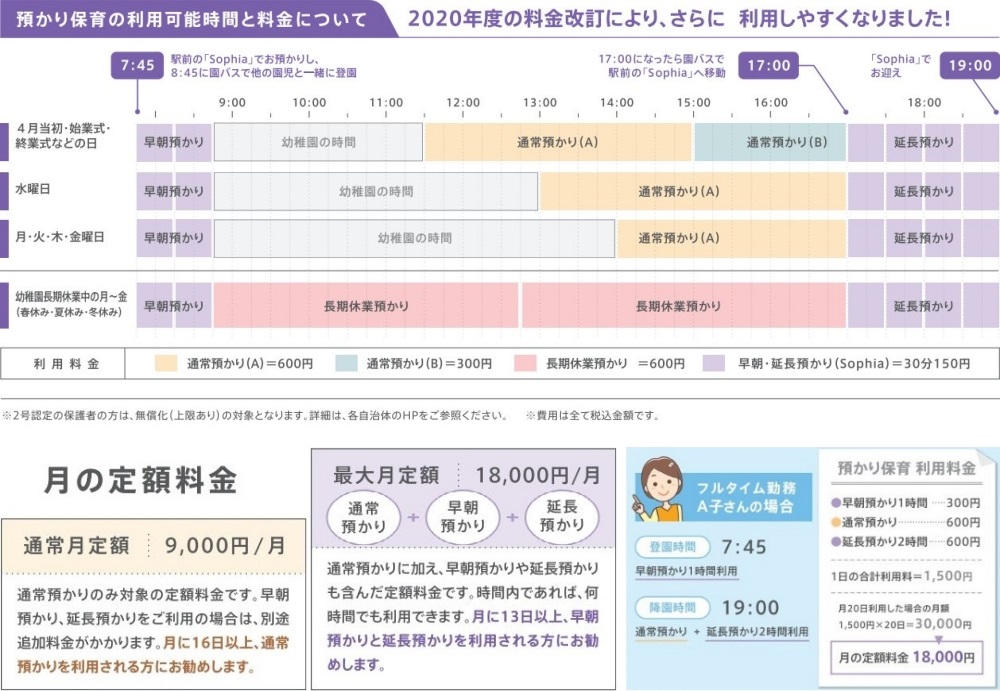Viewport: 1000px width, 691px height.
Task: Click the 12:00 label on the time axis
Action: [463, 102]
